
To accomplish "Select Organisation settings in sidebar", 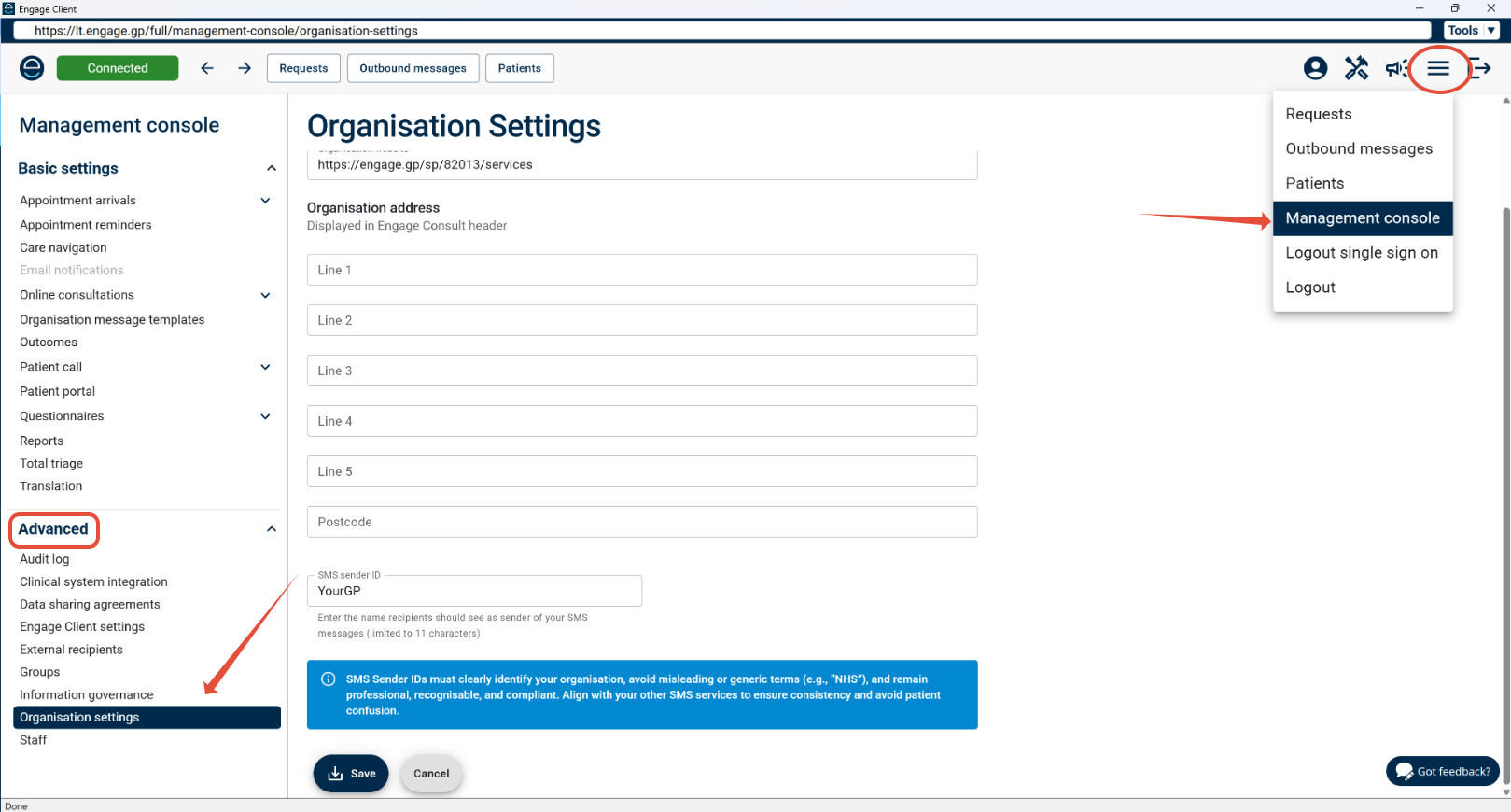I will (147, 718).
